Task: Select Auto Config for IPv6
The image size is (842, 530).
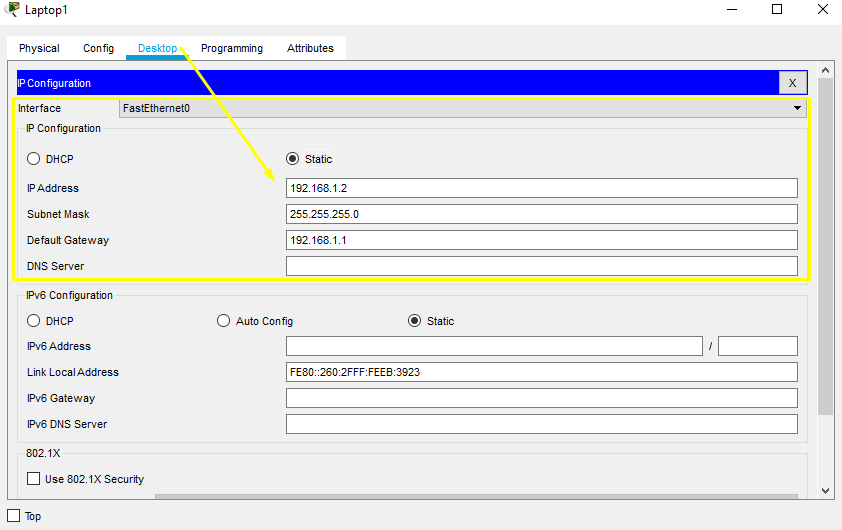Action: tap(255, 321)
